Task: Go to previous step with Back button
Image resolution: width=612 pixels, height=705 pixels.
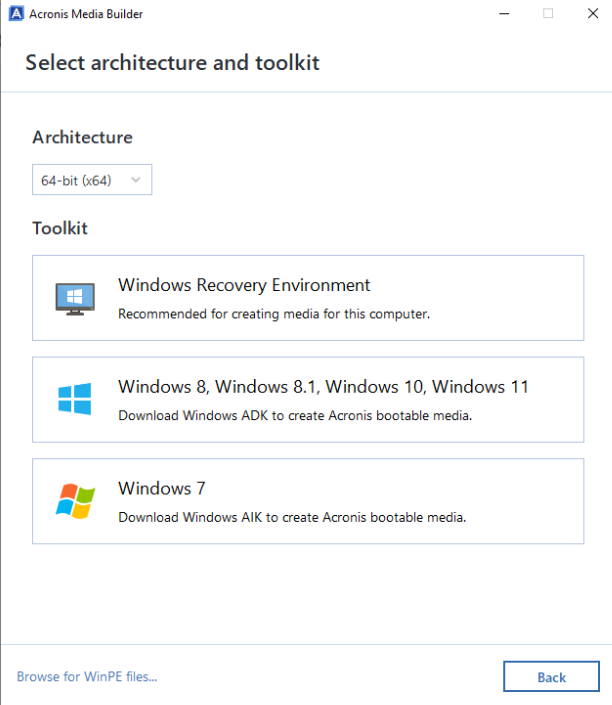Action: pos(551,676)
